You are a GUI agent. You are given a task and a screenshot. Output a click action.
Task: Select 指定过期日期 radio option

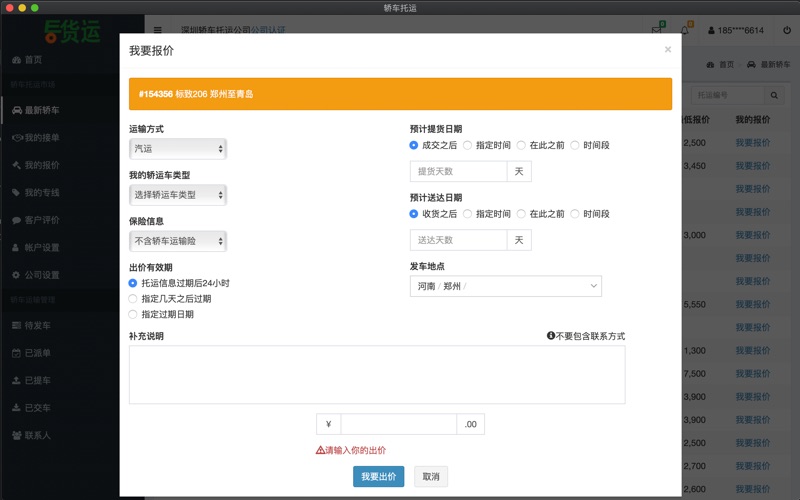[x=133, y=314]
